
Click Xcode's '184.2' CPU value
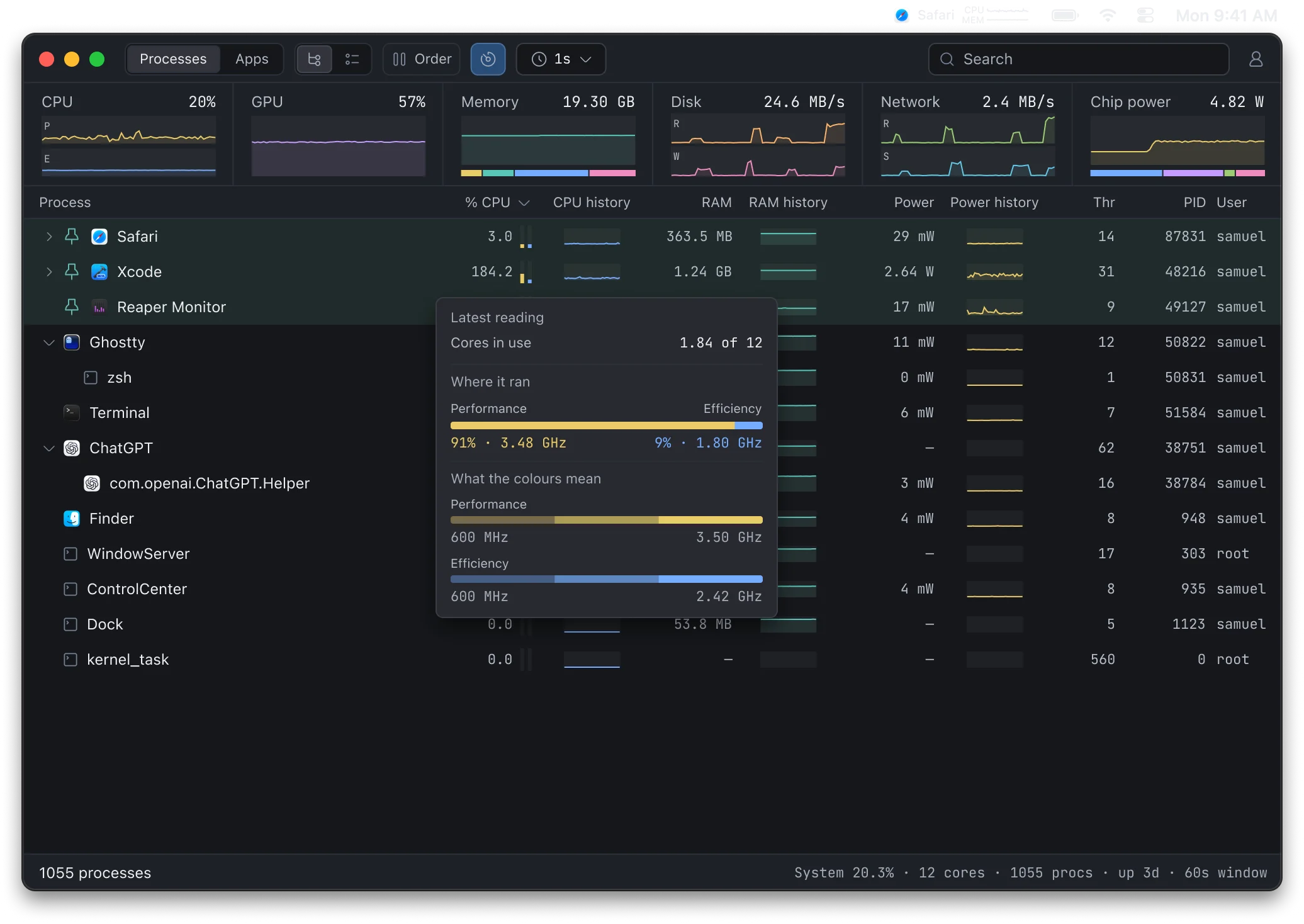tap(492, 272)
